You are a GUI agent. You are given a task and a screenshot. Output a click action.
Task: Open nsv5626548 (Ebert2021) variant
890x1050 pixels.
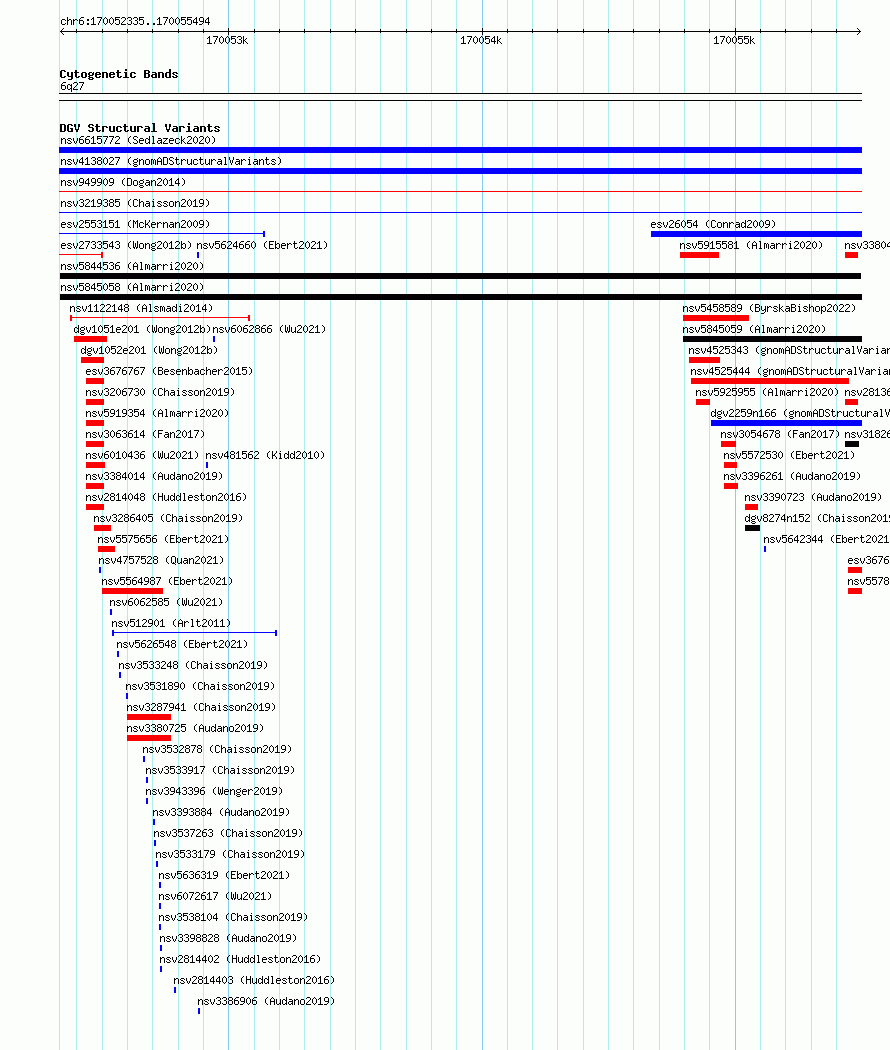click(x=182, y=644)
